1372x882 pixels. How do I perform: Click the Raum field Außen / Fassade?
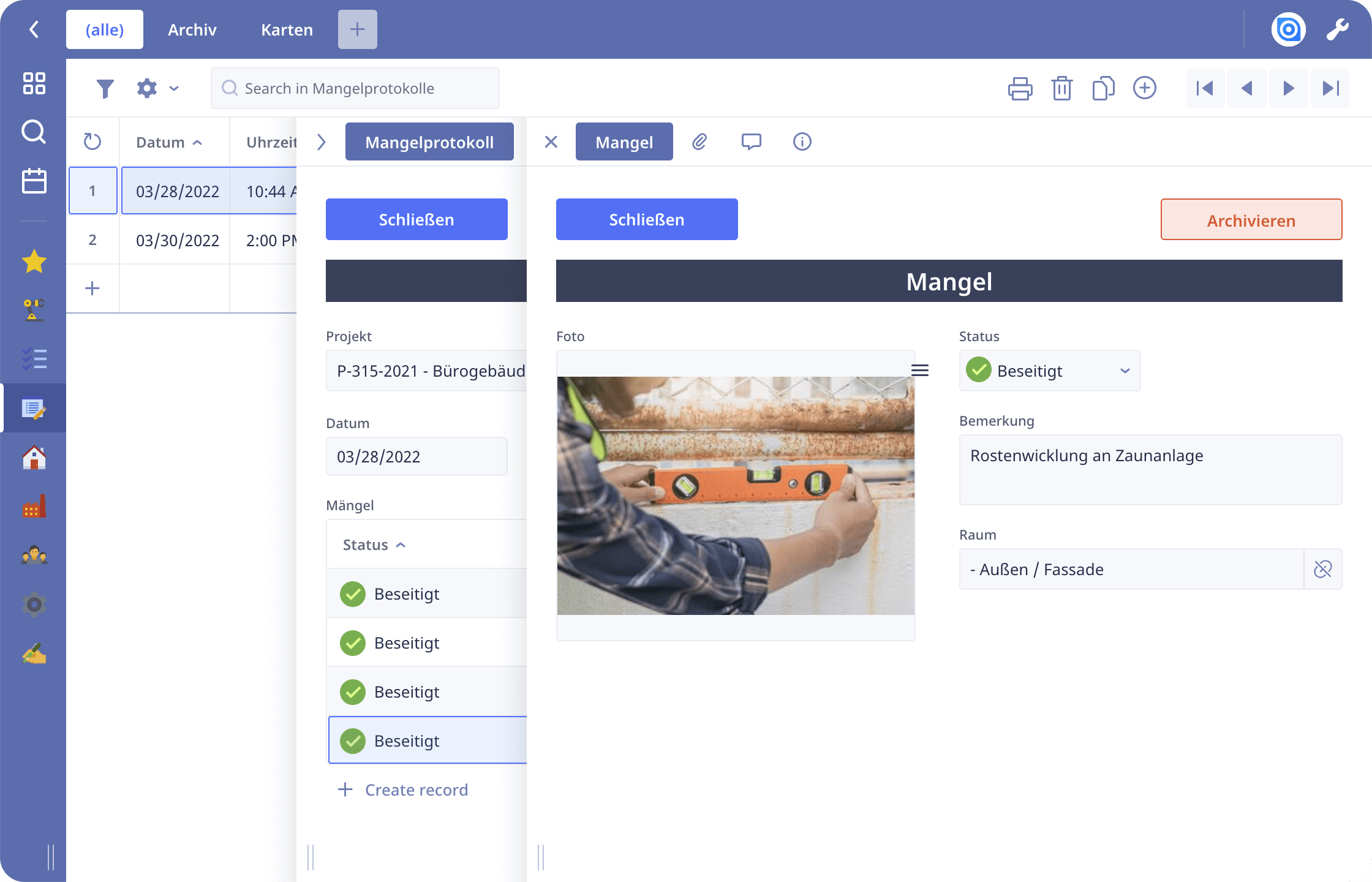(1131, 569)
